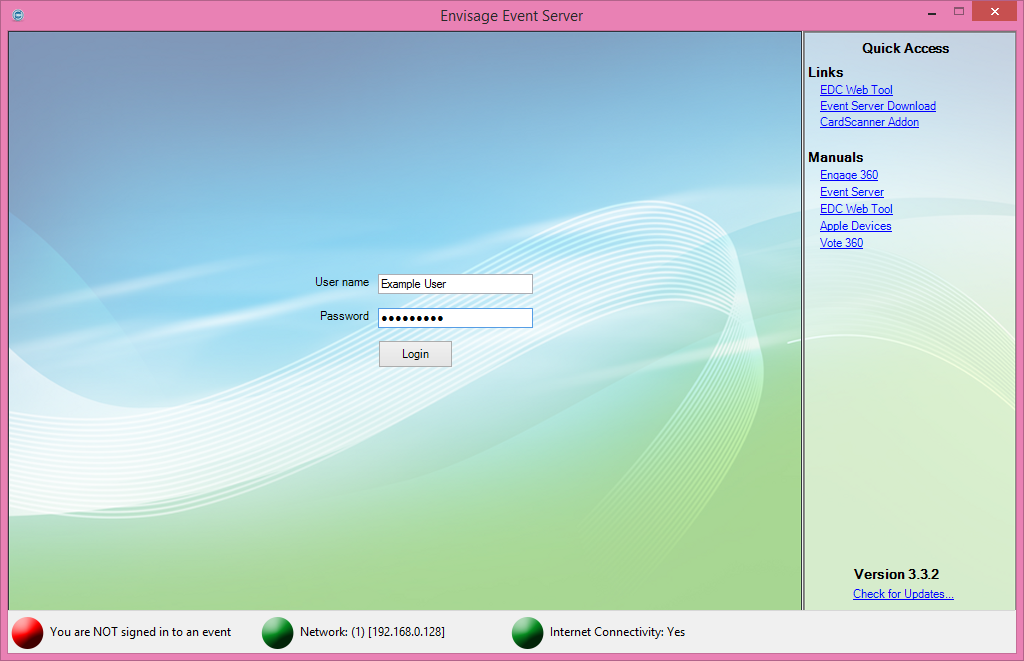Open EDC Web Tool under Links
The width and height of the screenshot is (1024, 661).
coord(856,90)
